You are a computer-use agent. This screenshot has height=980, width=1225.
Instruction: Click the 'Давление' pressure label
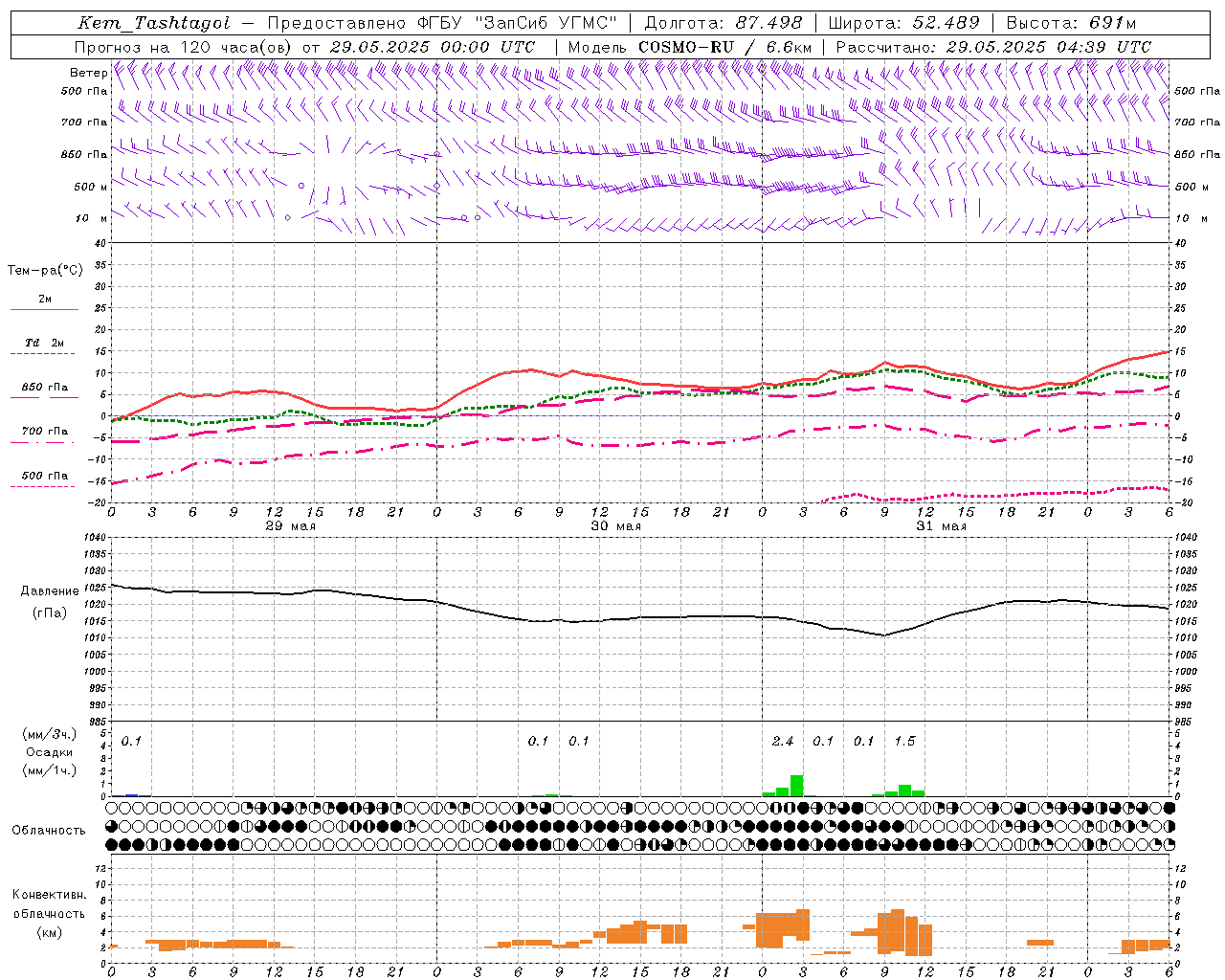click(x=50, y=591)
